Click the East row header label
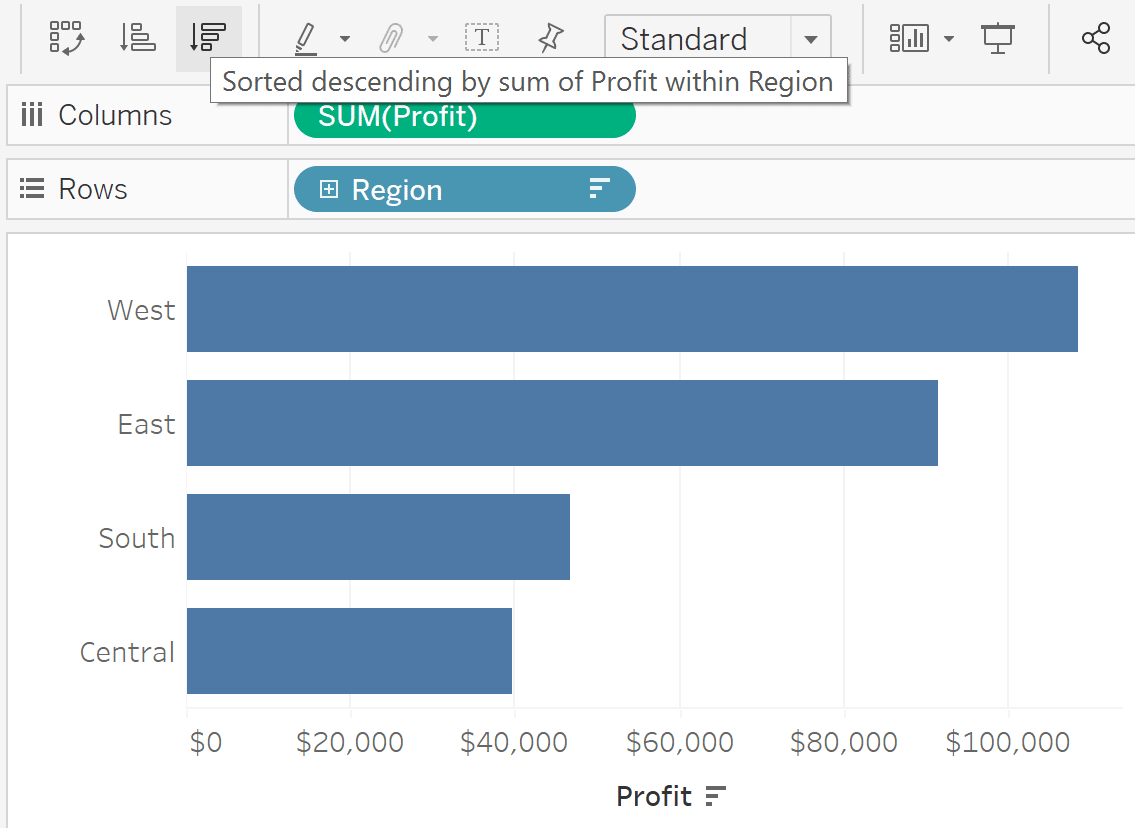Screen dimensions: 1135x828 (146, 424)
